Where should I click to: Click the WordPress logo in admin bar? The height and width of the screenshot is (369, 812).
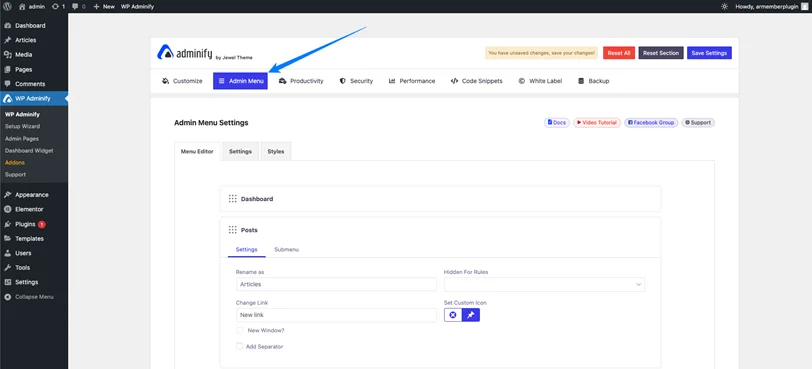[7, 6]
